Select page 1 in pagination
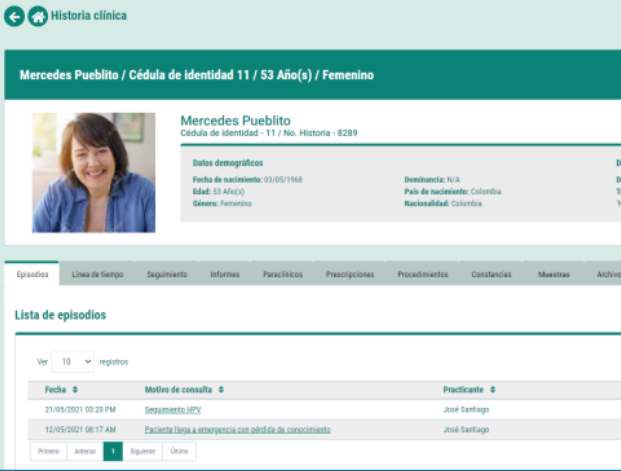This screenshot has height=471, width=621. click(x=113, y=451)
